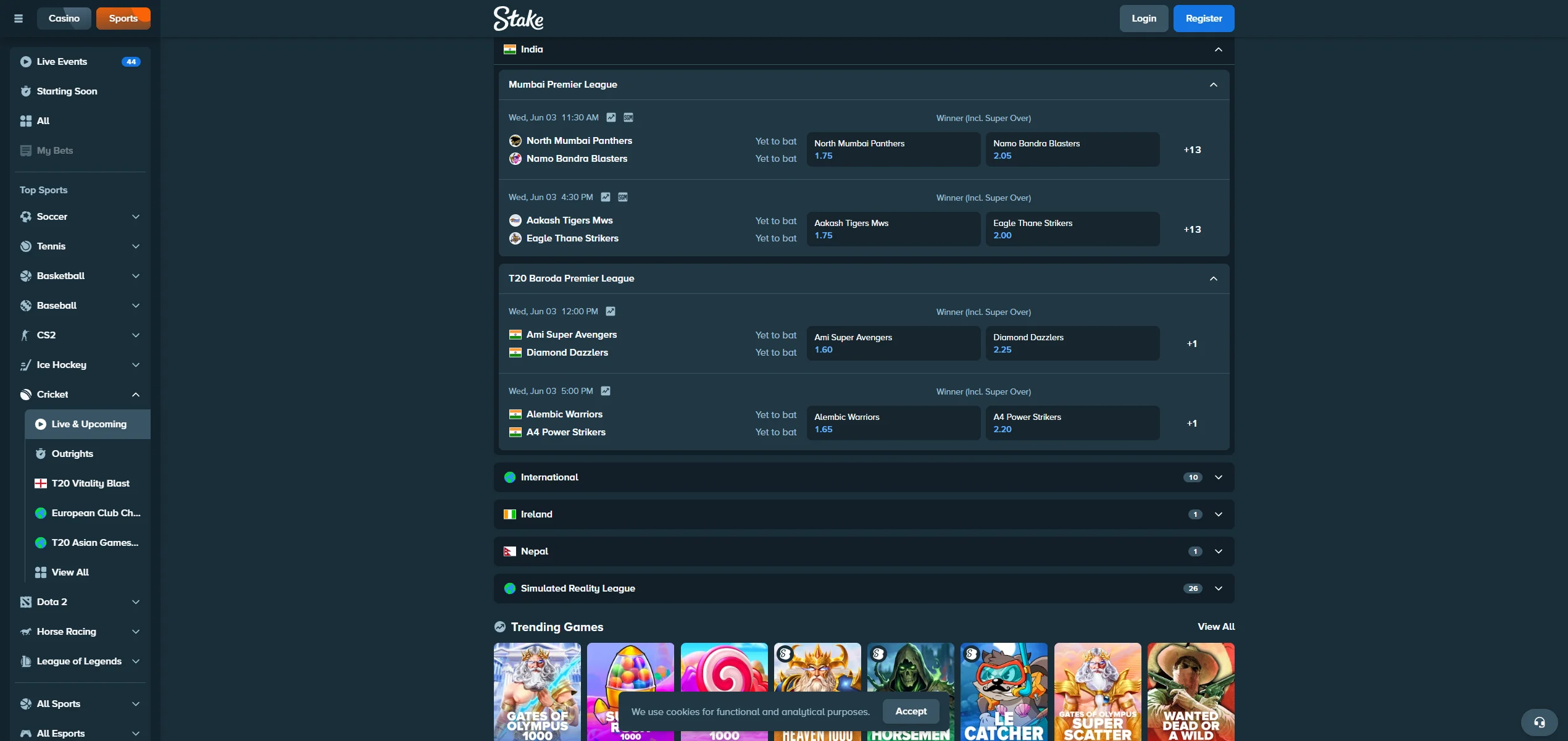This screenshot has height=741, width=1568.
Task: Click the Dota 2 icon in sidebar
Action: [26, 602]
